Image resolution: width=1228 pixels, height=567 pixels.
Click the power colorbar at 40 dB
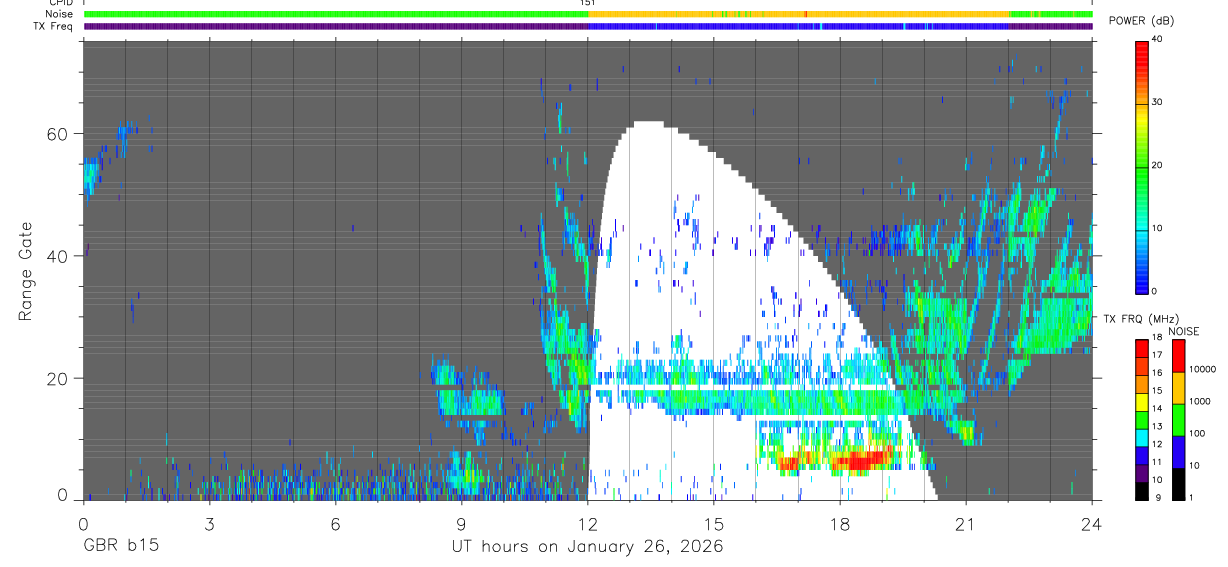point(1142,42)
